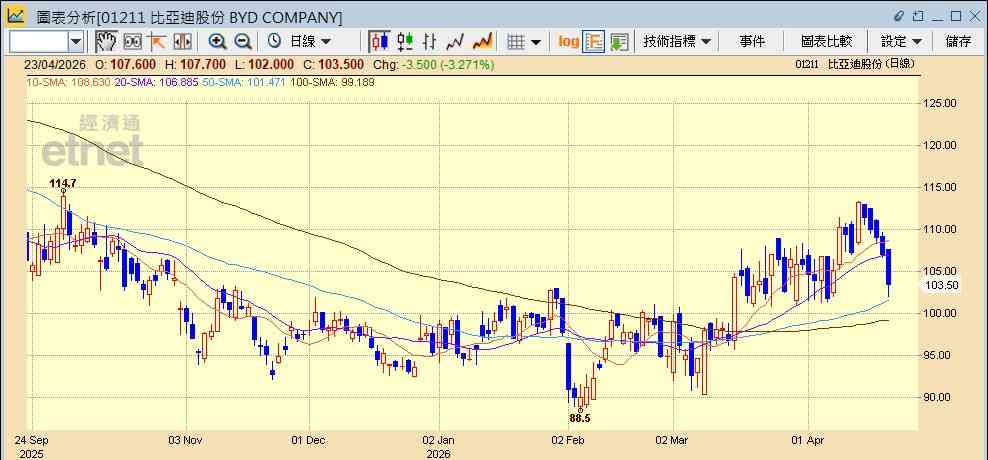Click the 100-SMA indicator label

pos(332,82)
